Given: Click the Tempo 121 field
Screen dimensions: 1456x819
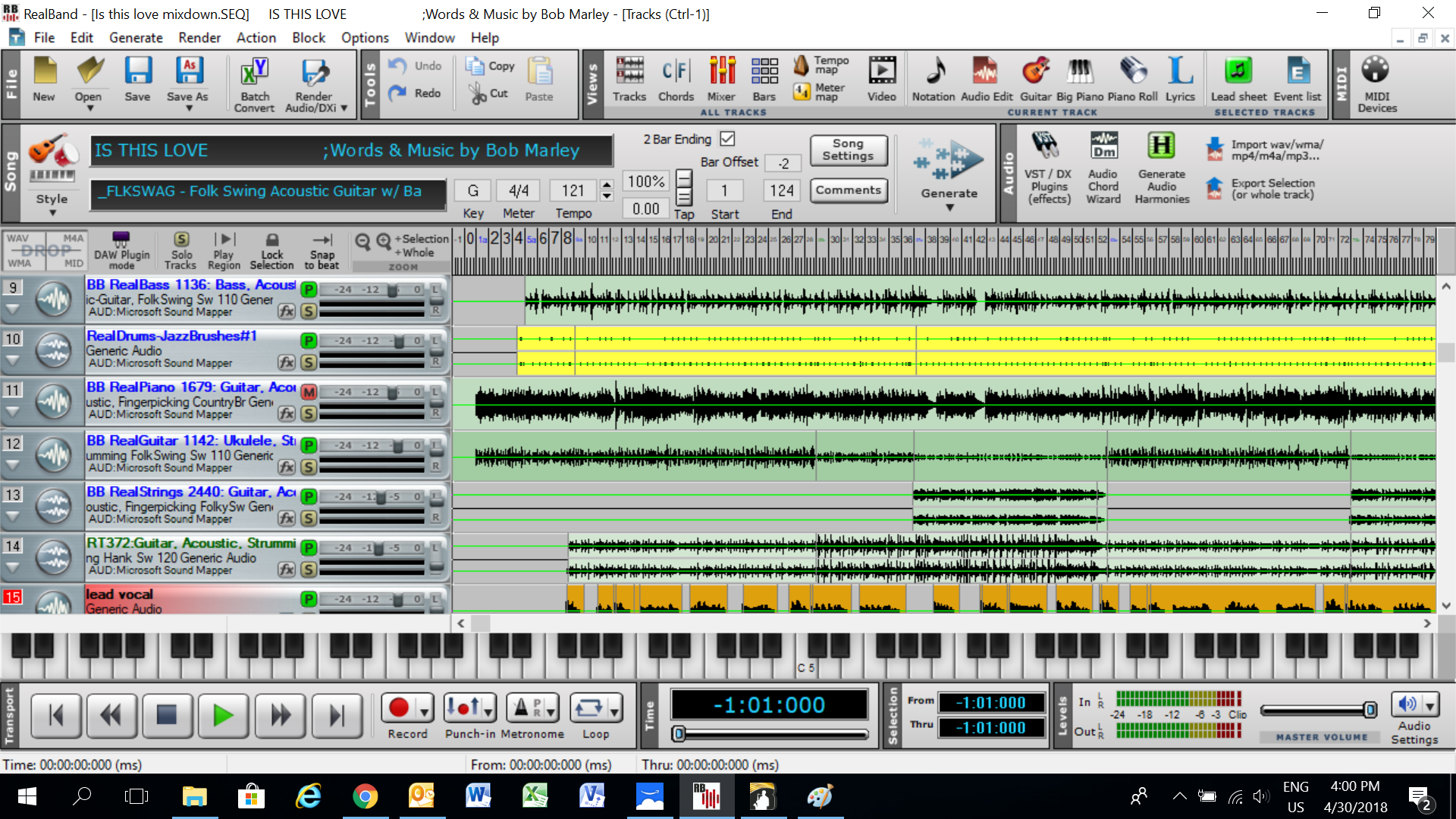Looking at the screenshot, I should [573, 190].
